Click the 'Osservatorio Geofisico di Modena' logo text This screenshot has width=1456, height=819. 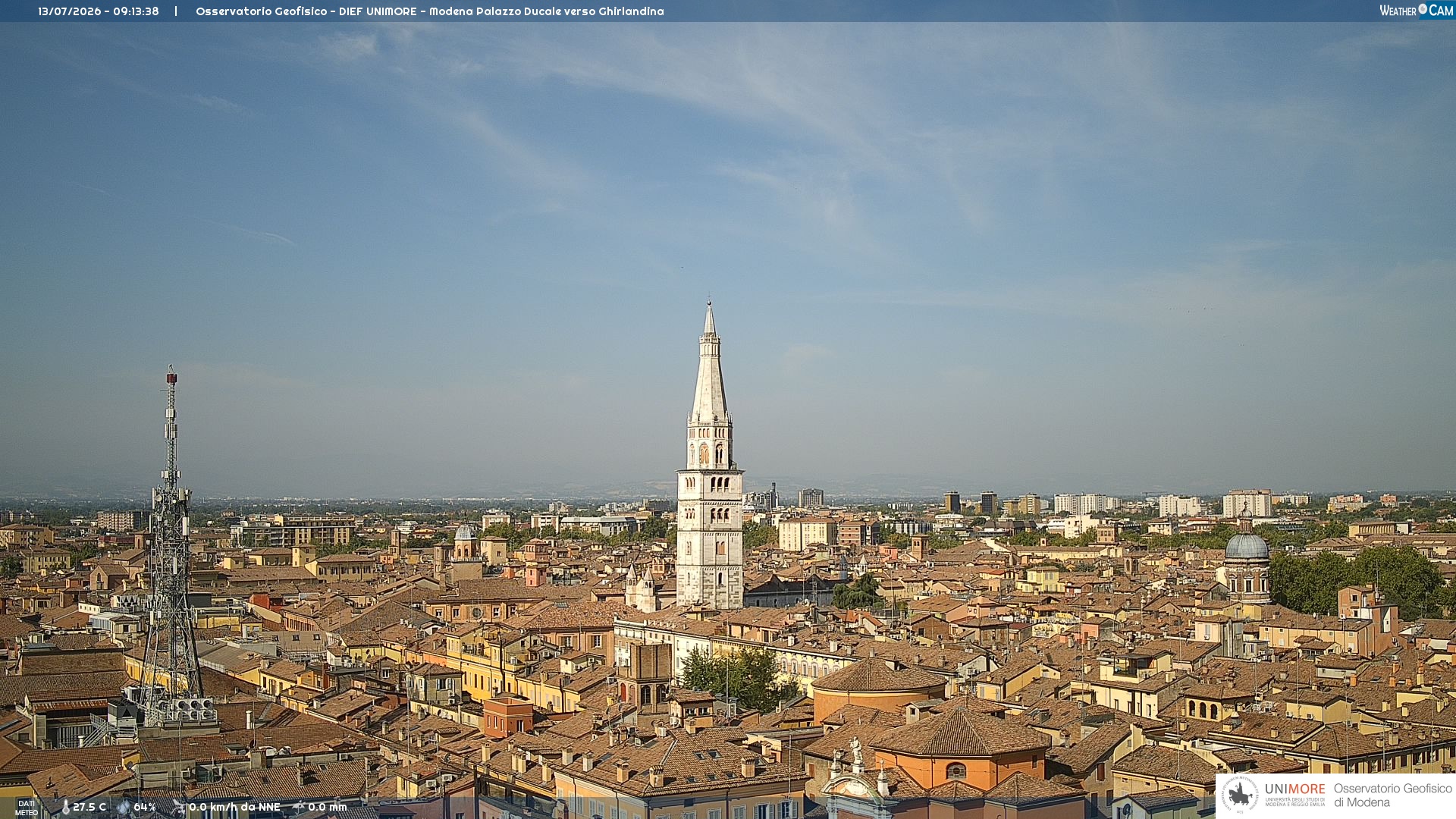pos(1392,795)
